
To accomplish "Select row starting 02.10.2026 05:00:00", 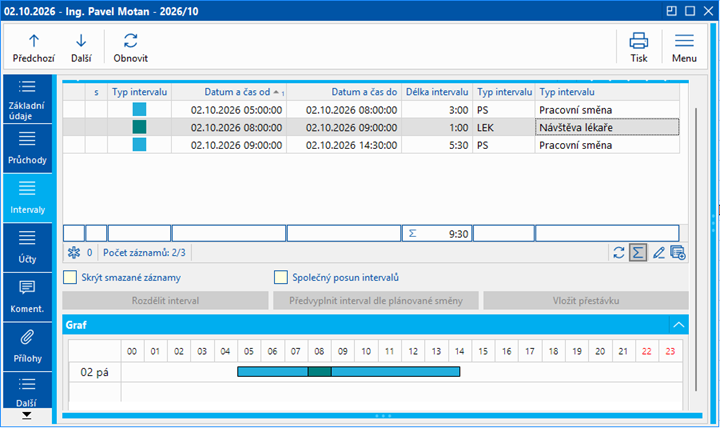I will tap(371, 110).
